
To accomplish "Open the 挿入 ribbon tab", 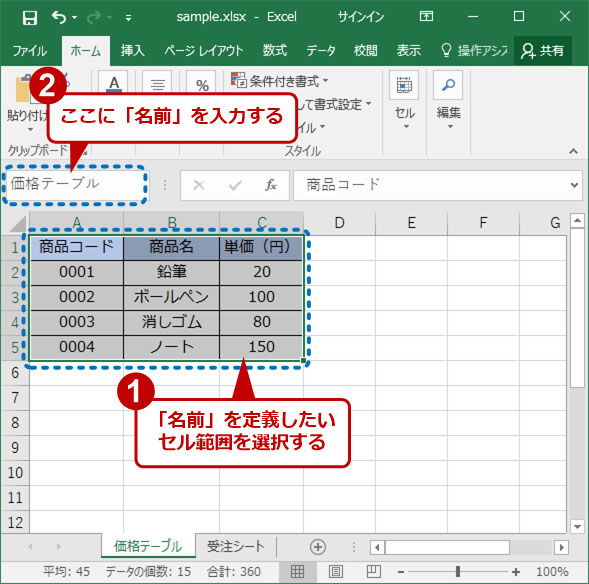I will (x=133, y=50).
